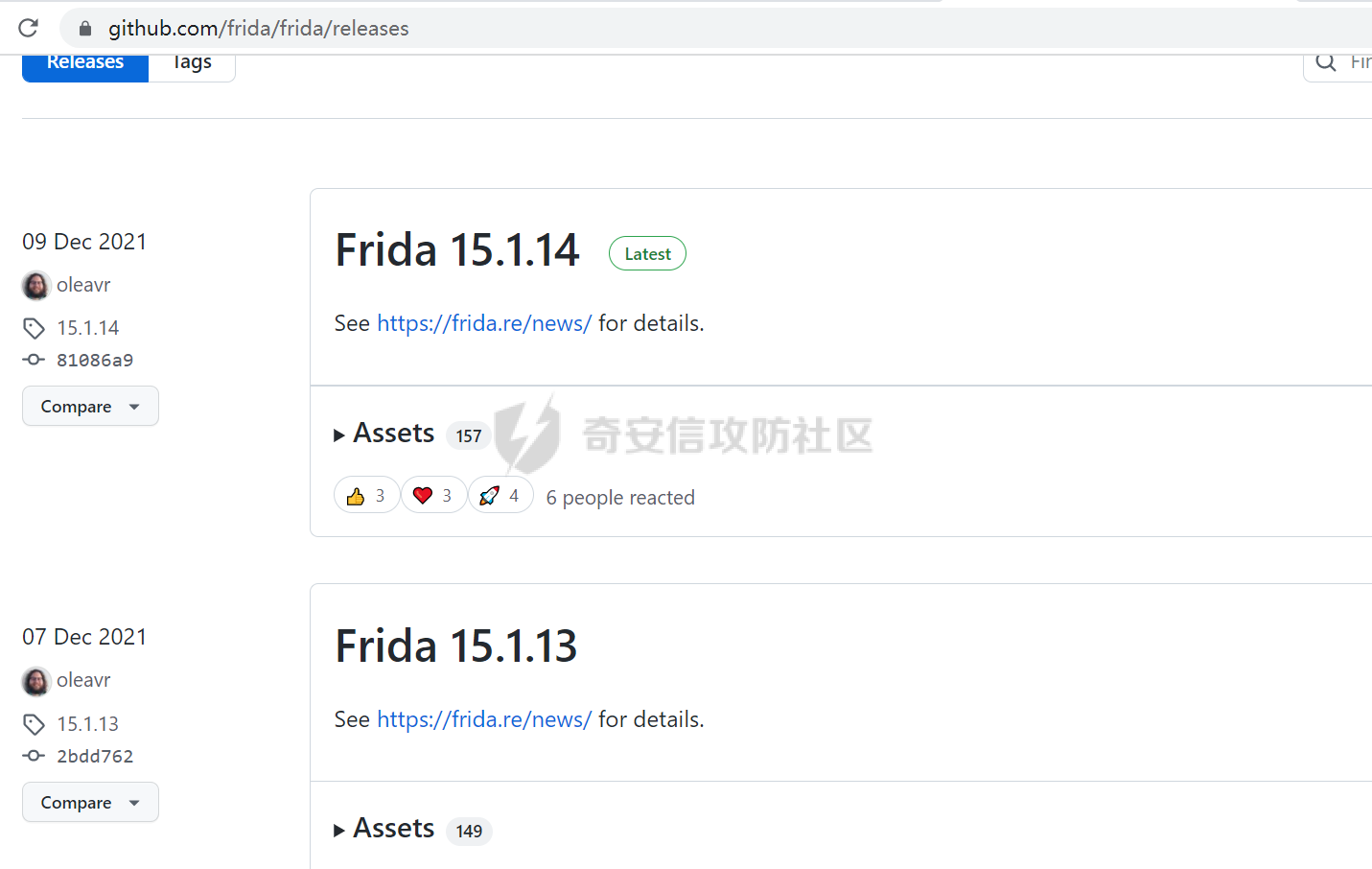Click the lock icon in address bar

[85, 29]
